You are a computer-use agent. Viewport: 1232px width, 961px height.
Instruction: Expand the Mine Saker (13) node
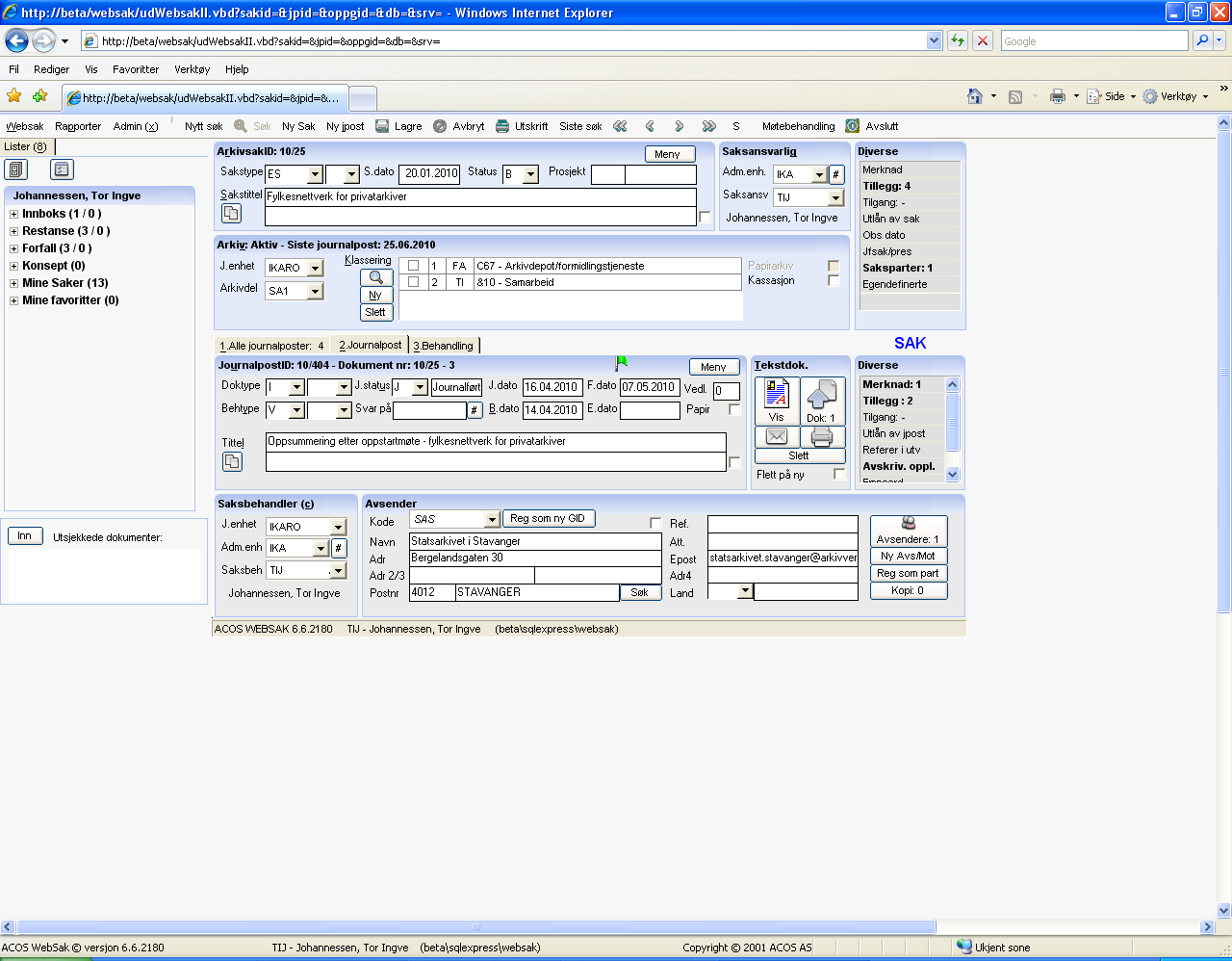[x=13, y=283]
